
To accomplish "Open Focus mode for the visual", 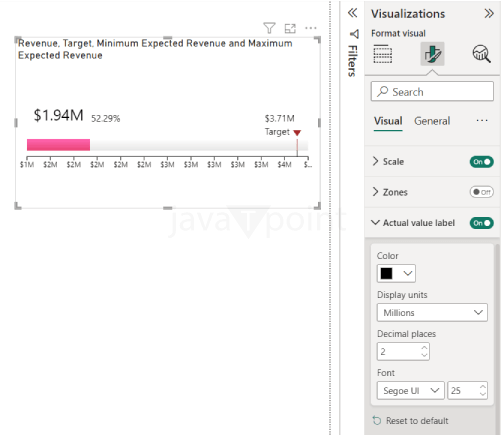I will pyautogui.click(x=290, y=28).
